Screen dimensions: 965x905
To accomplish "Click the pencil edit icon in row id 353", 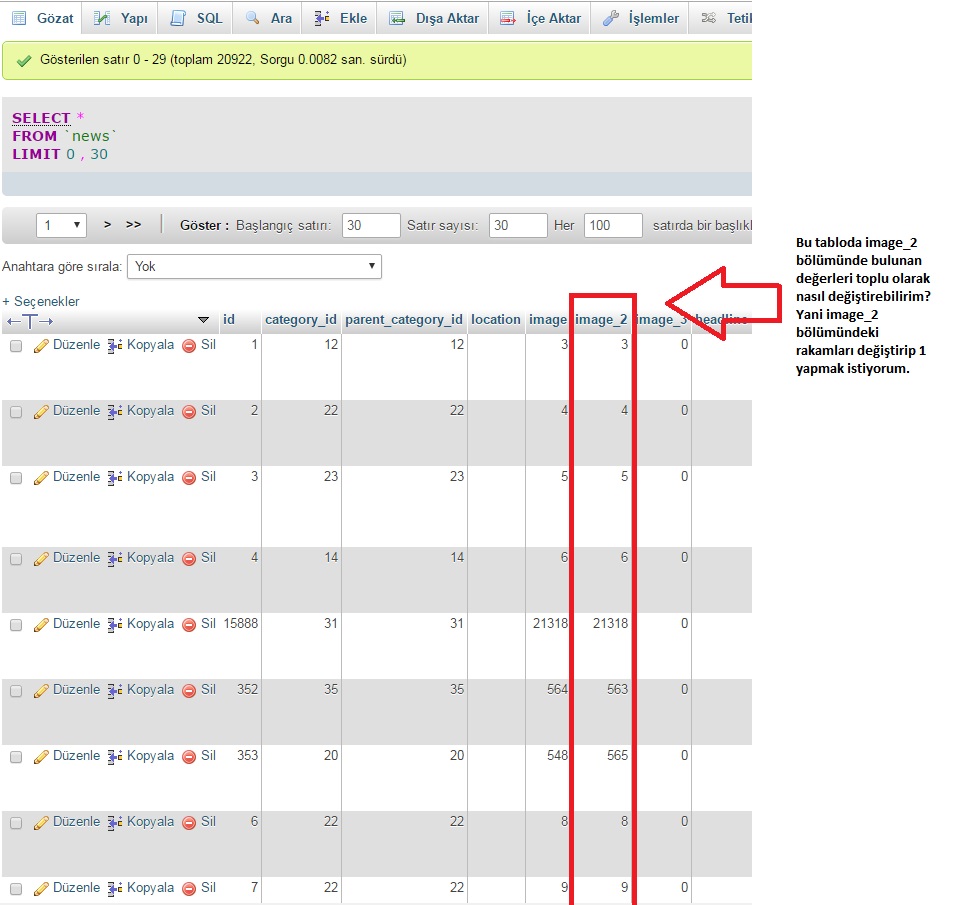I will (x=41, y=757).
